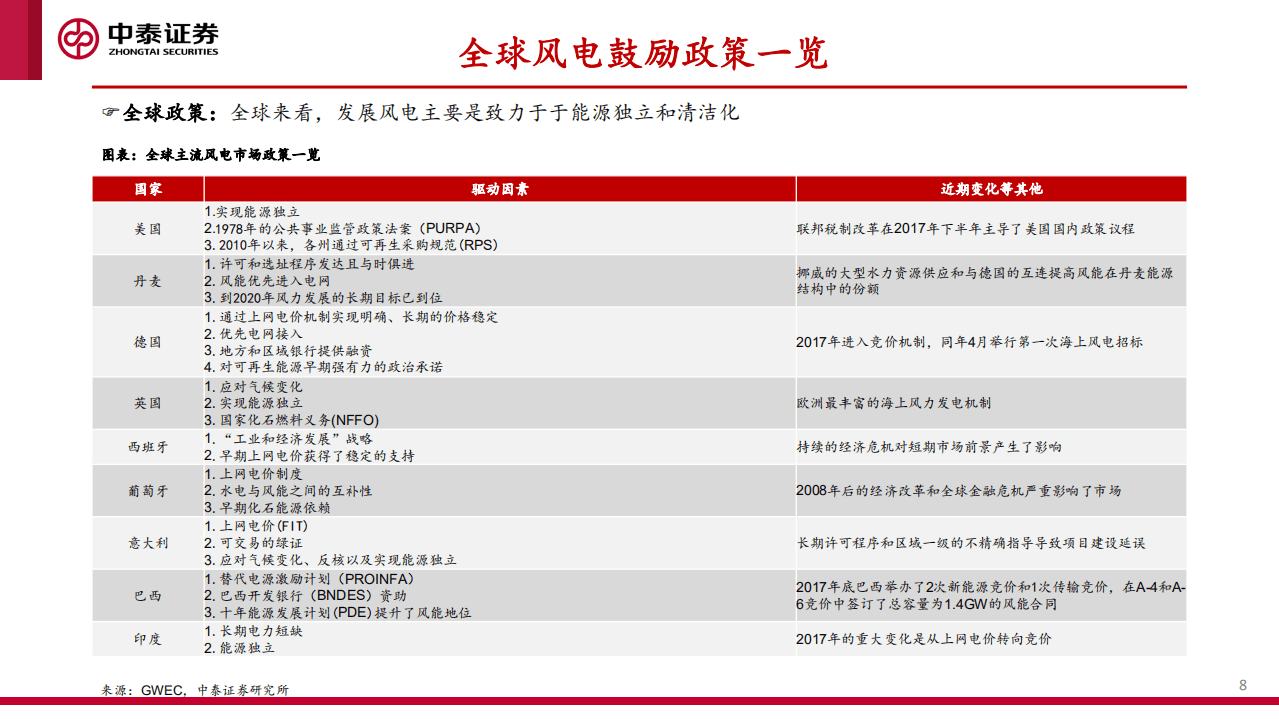This screenshot has height=719, width=1279.
Task: Select the chart caption 图表：全球主流风电市场政策一览
Action: click(211, 155)
